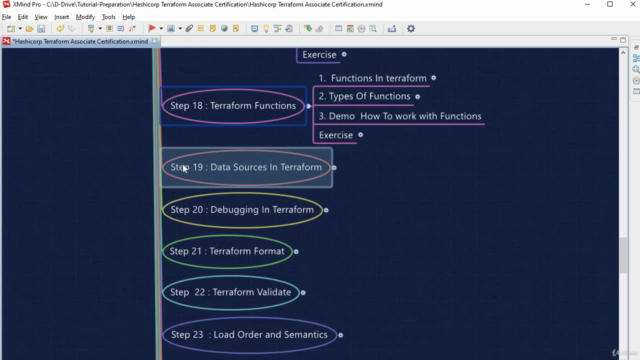Expand dot beside top Exercise topic

[344, 54]
